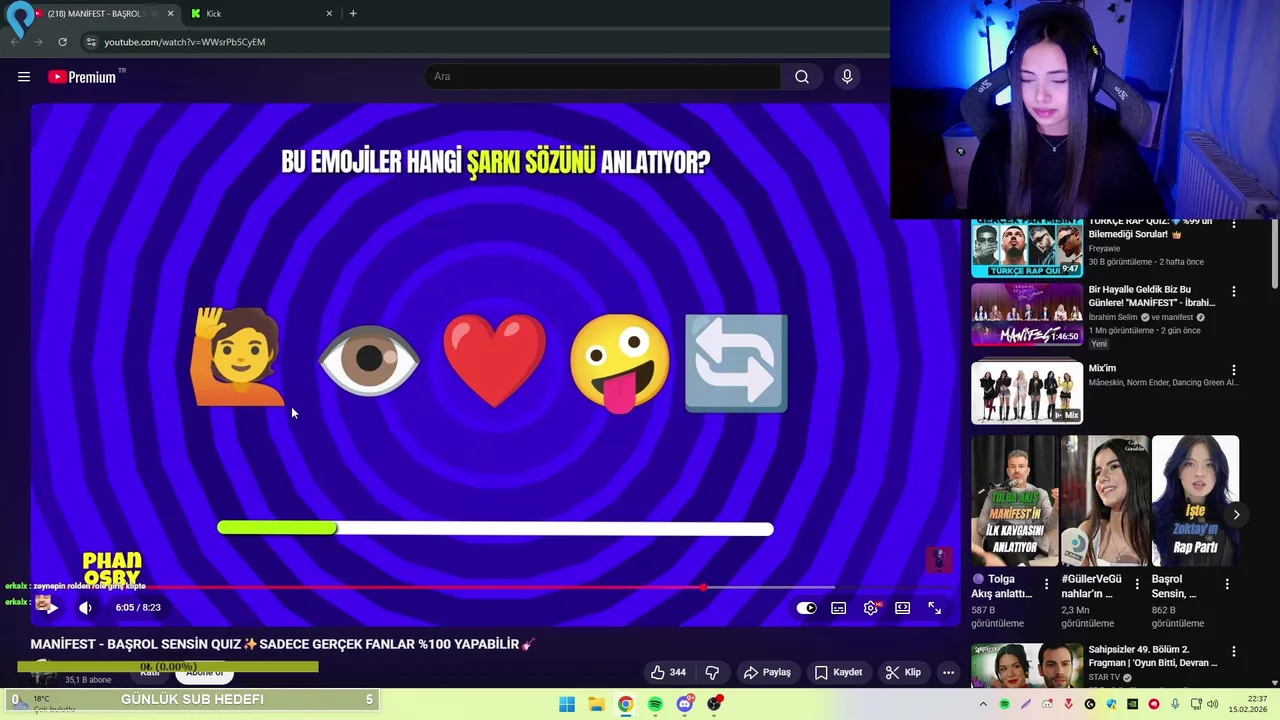Image resolution: width=1280 pixels, height=720 pixels.
Task: Show next shorts with right chevron
Action: (1236, 515)
